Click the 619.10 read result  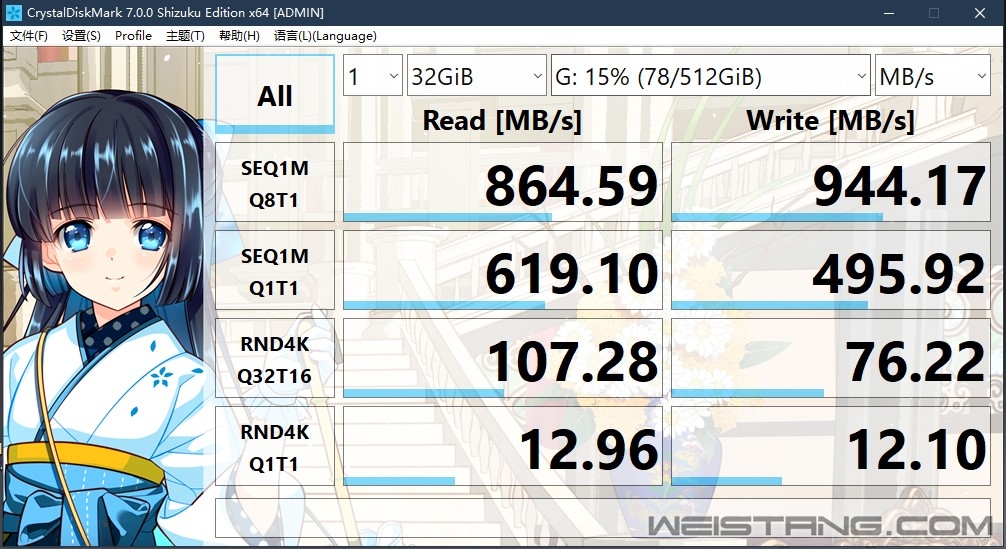(503, 271)
